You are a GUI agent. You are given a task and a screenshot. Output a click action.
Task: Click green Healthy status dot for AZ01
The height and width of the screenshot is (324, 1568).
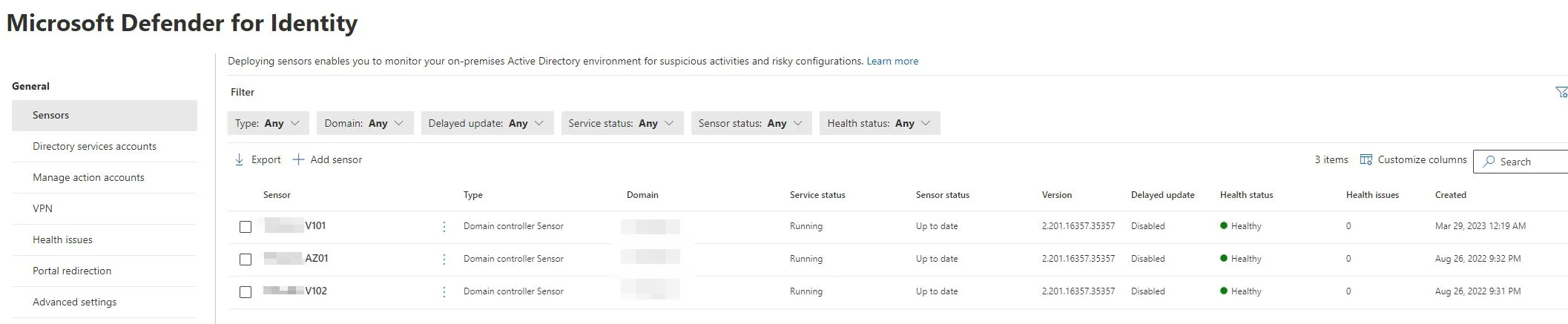[1224, 258]
